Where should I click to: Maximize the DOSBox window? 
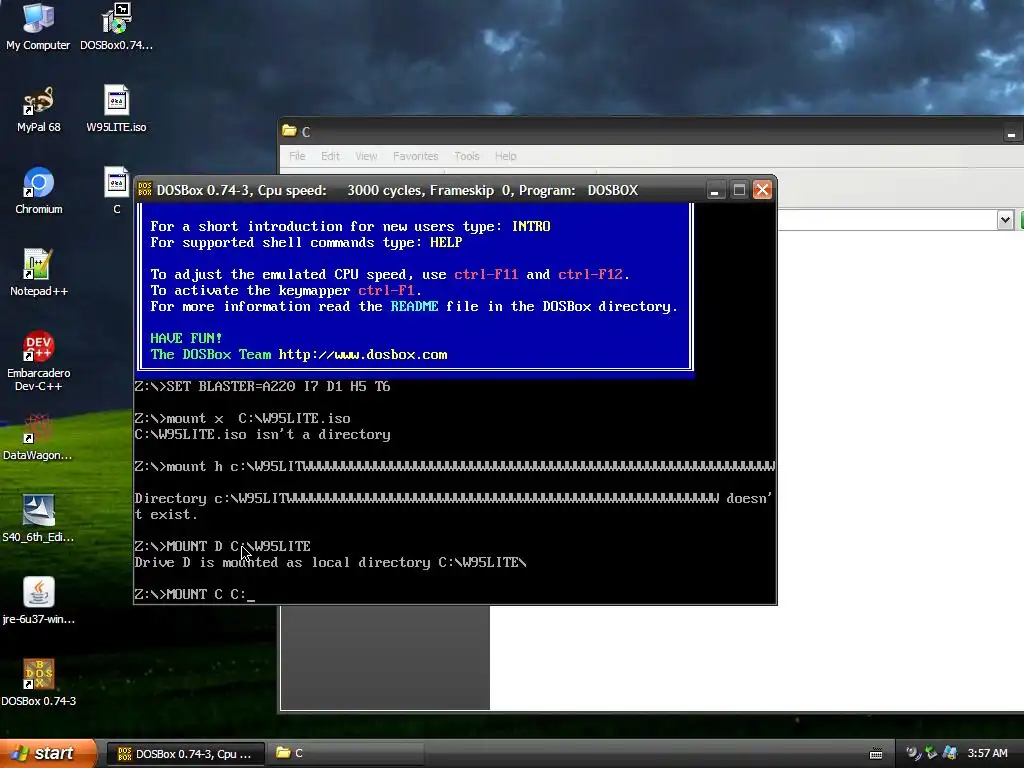point(739,190)
